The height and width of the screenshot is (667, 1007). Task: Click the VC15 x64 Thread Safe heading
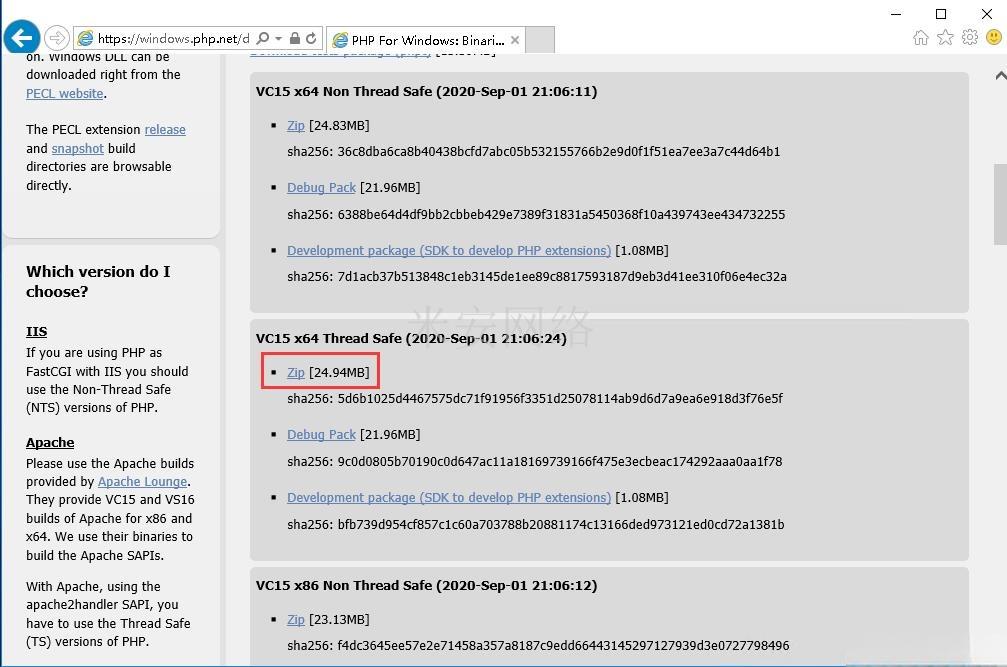(x=411, y=338)
